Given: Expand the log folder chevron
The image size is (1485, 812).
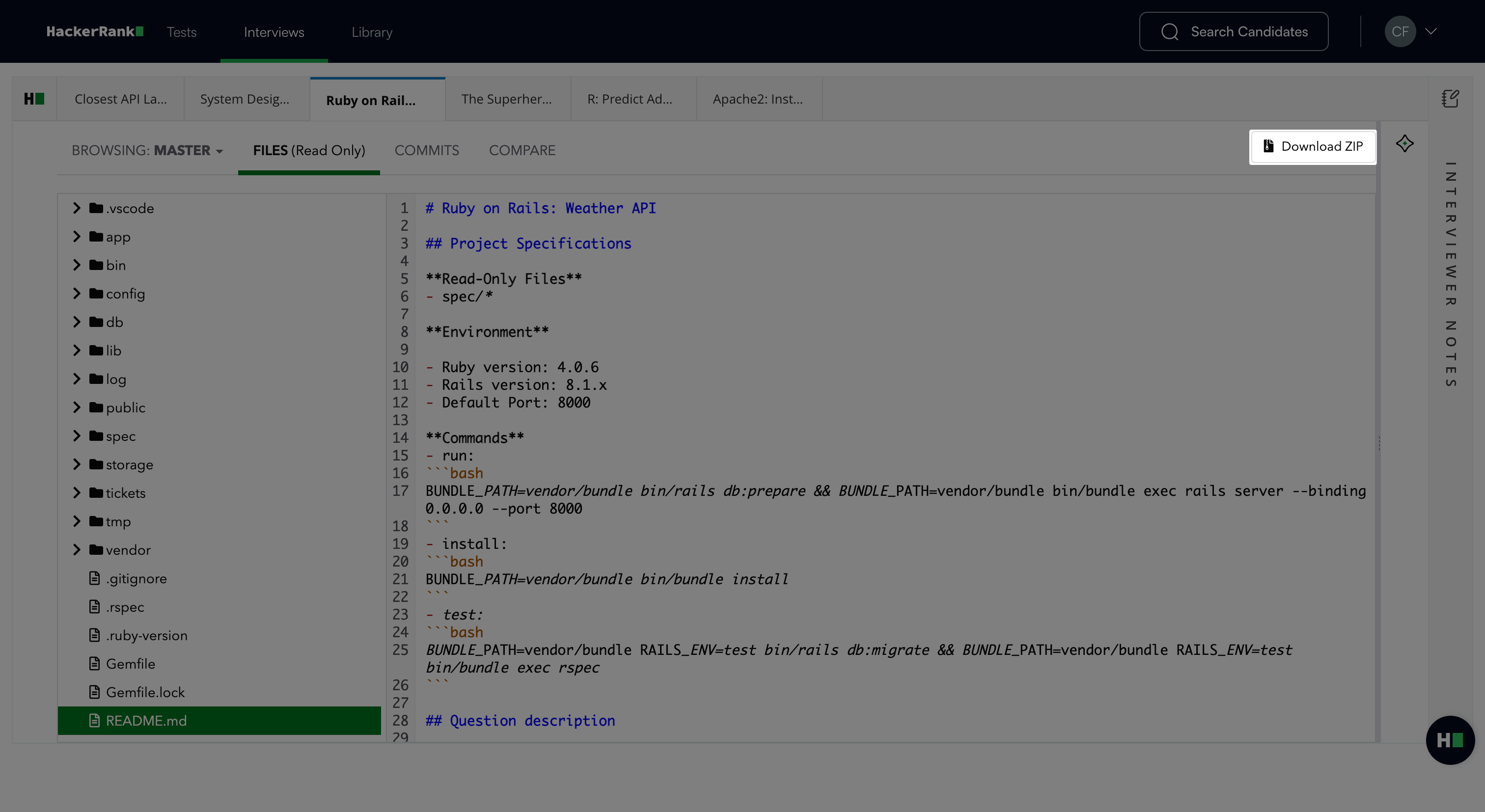Looking at the screenshot, I should [77, 379].
